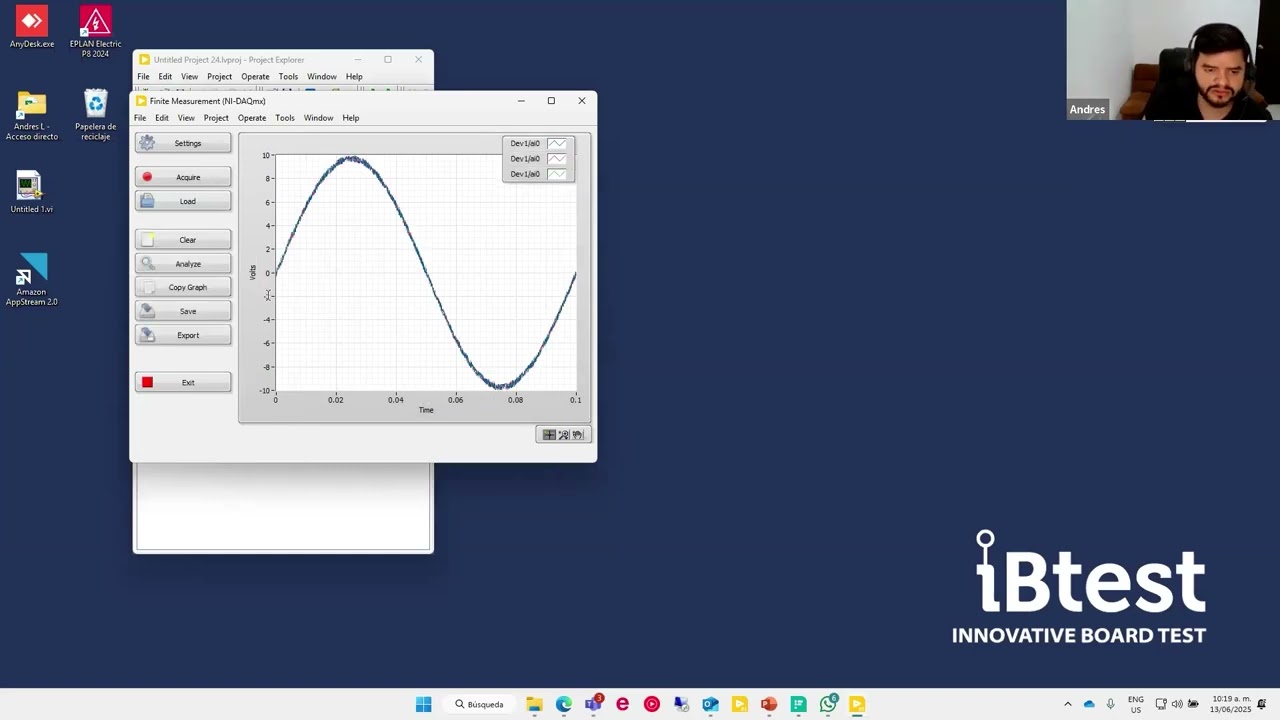Open the Settings button with gear icon
The height and width of the screenshot is (720, 1280).
point(183,143)
